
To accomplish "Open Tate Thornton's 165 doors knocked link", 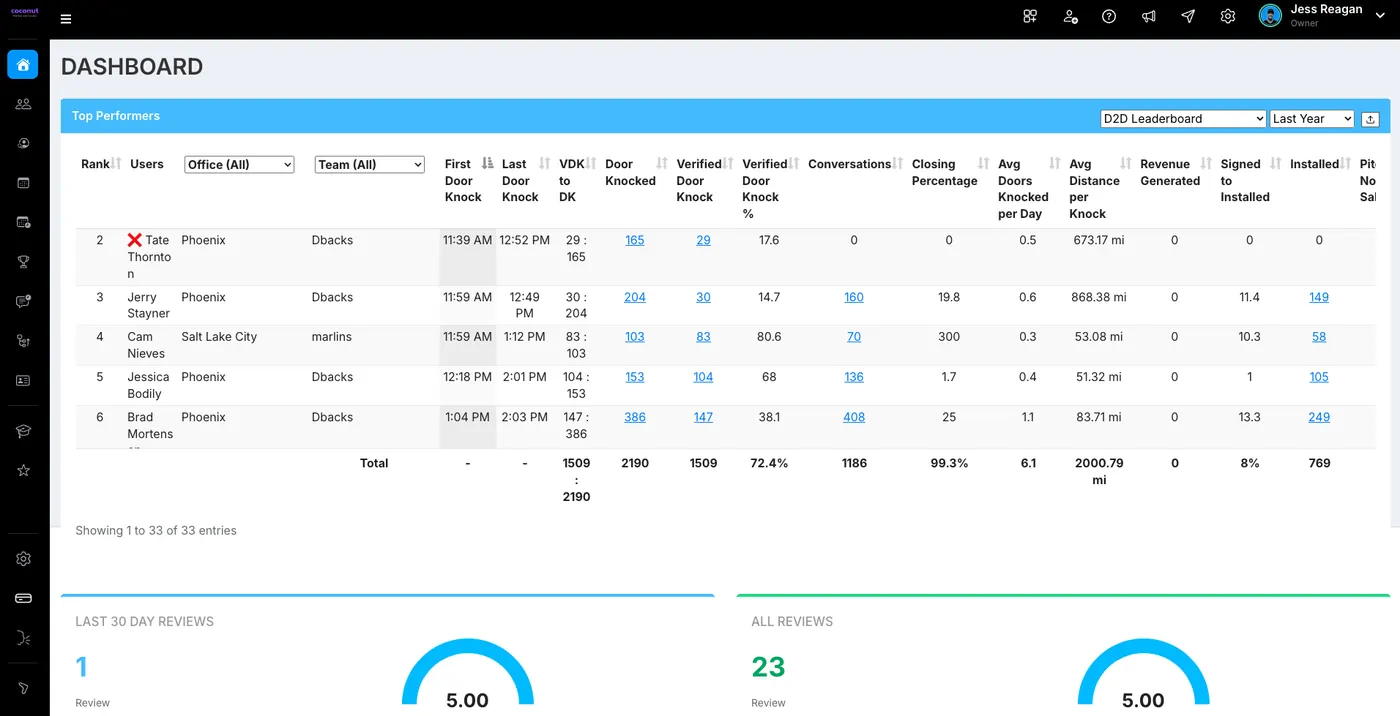I will [635, 240].
